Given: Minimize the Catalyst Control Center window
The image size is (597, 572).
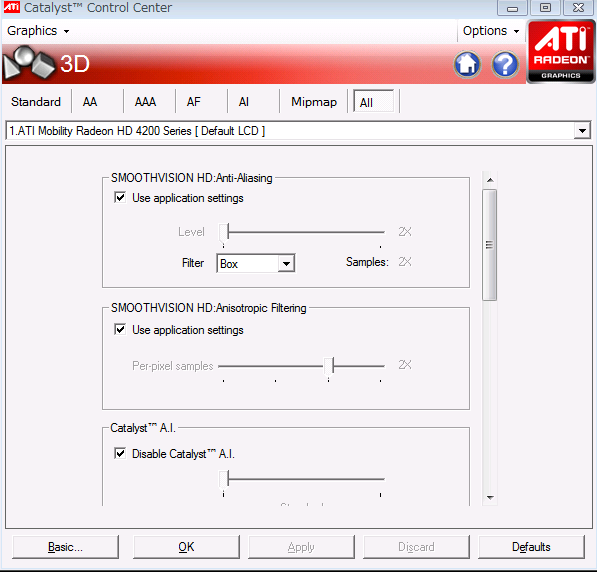Looking at the screenshot, I should (512, 8).
